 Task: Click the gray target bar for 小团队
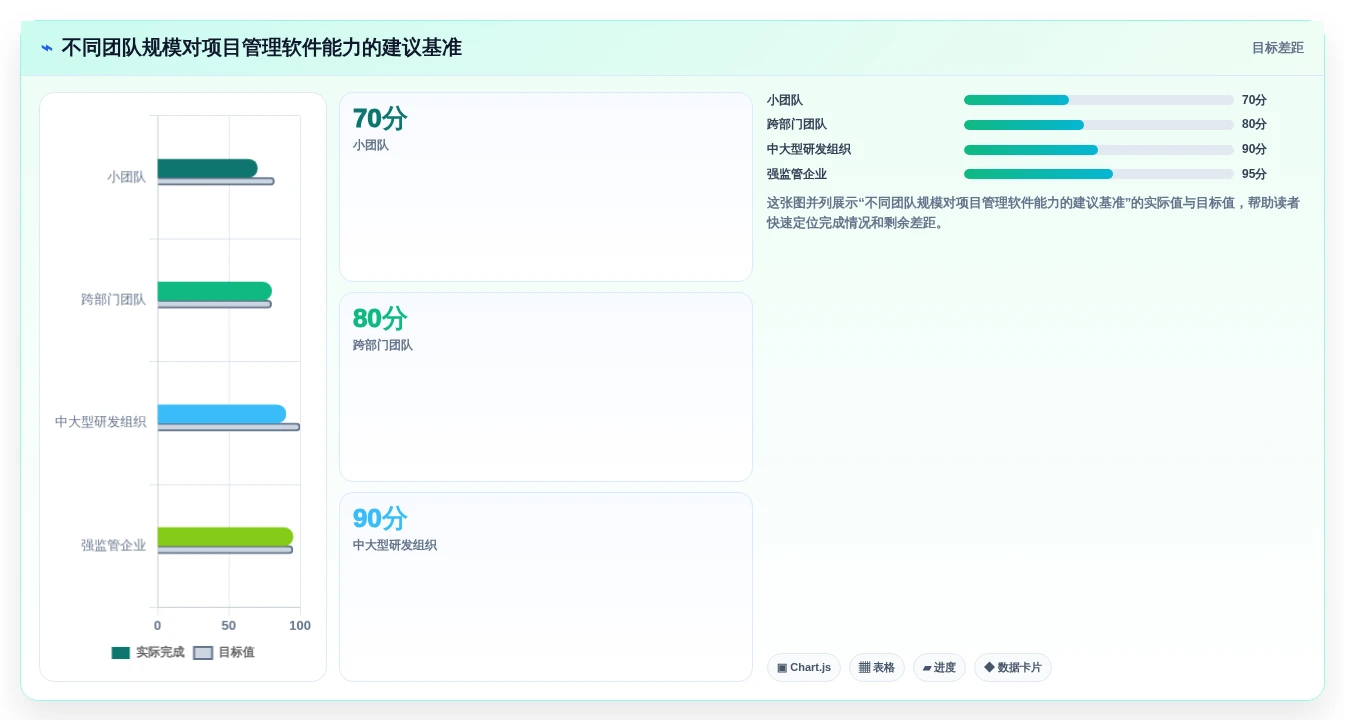tap(215, 181)
